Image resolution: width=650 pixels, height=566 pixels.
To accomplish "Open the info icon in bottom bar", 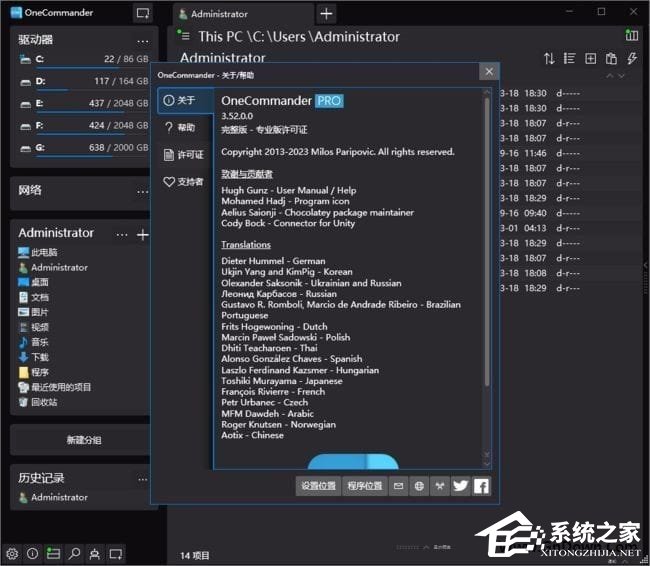I will click(x=33, y=554).
